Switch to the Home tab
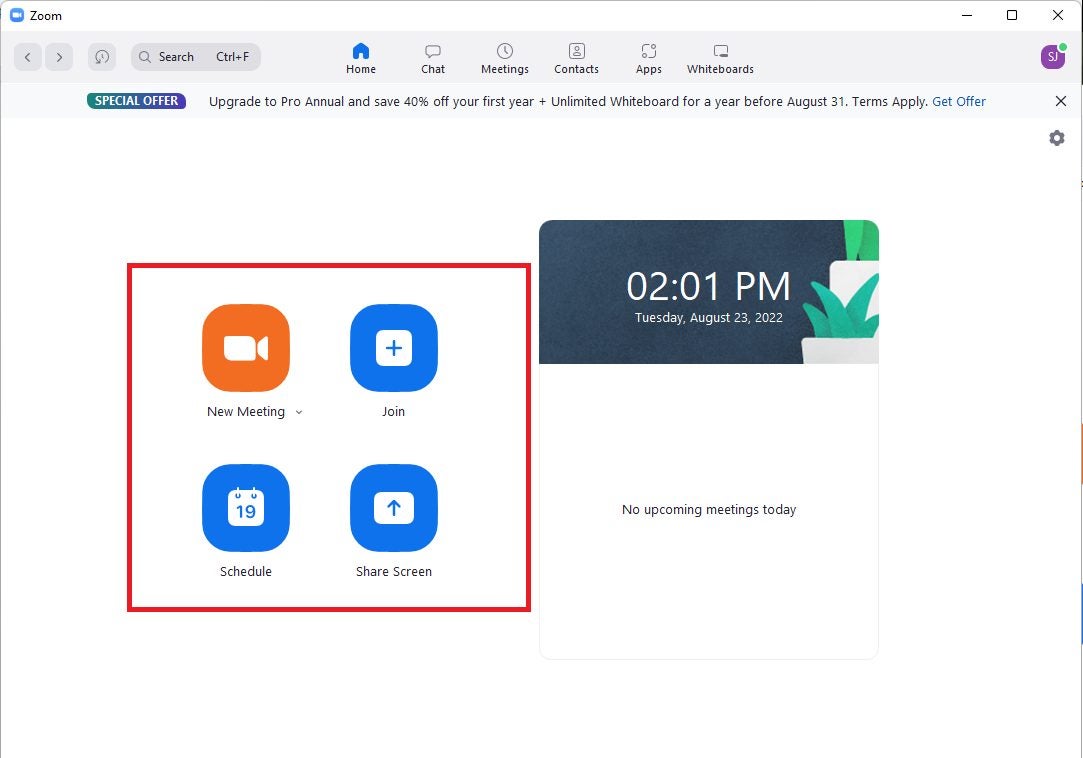 coord(361,59)
